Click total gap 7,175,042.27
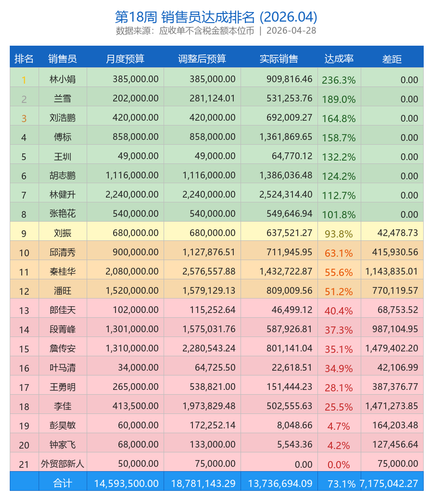The height and width of the screenshot is (500, 433). click(389, 484)
